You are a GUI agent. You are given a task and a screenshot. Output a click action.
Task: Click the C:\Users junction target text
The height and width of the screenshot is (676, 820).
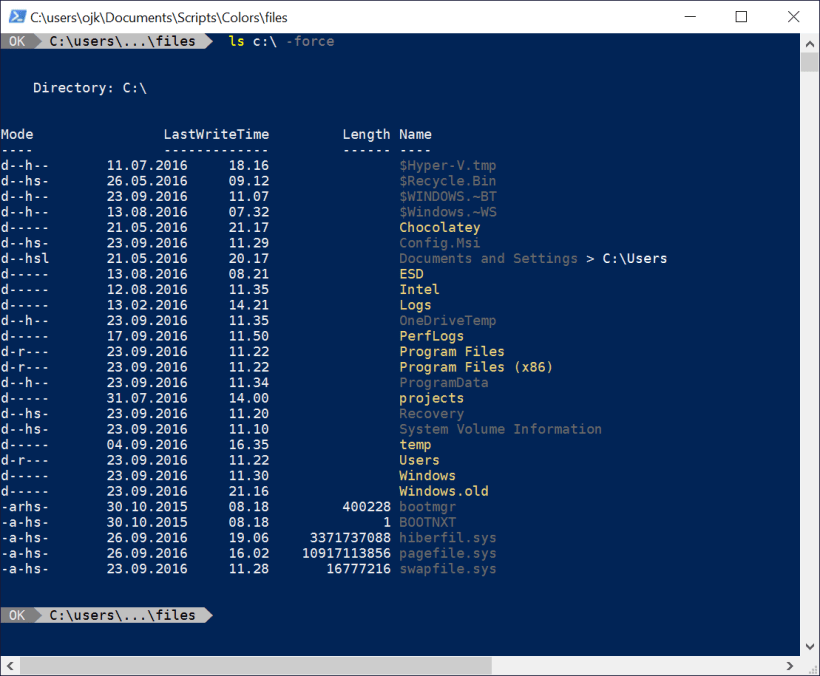coord(634,259)
